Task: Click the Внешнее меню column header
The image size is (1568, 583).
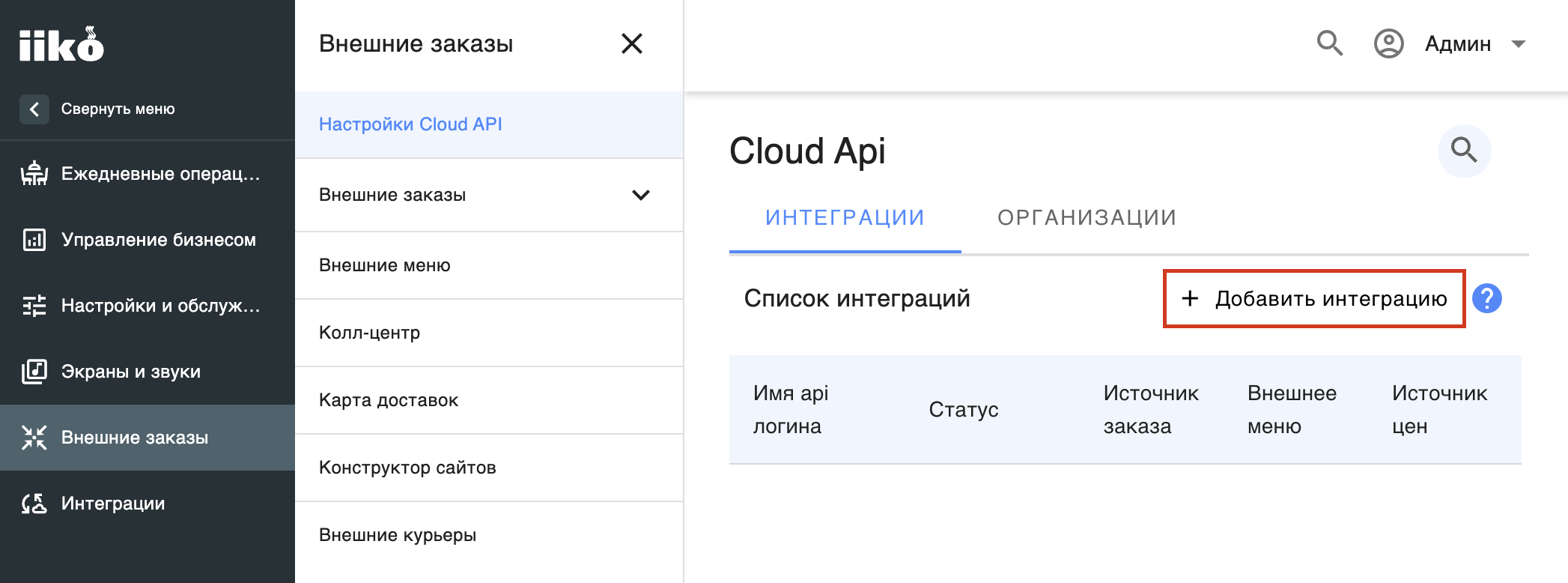Action: click(x=1292, y=410)
